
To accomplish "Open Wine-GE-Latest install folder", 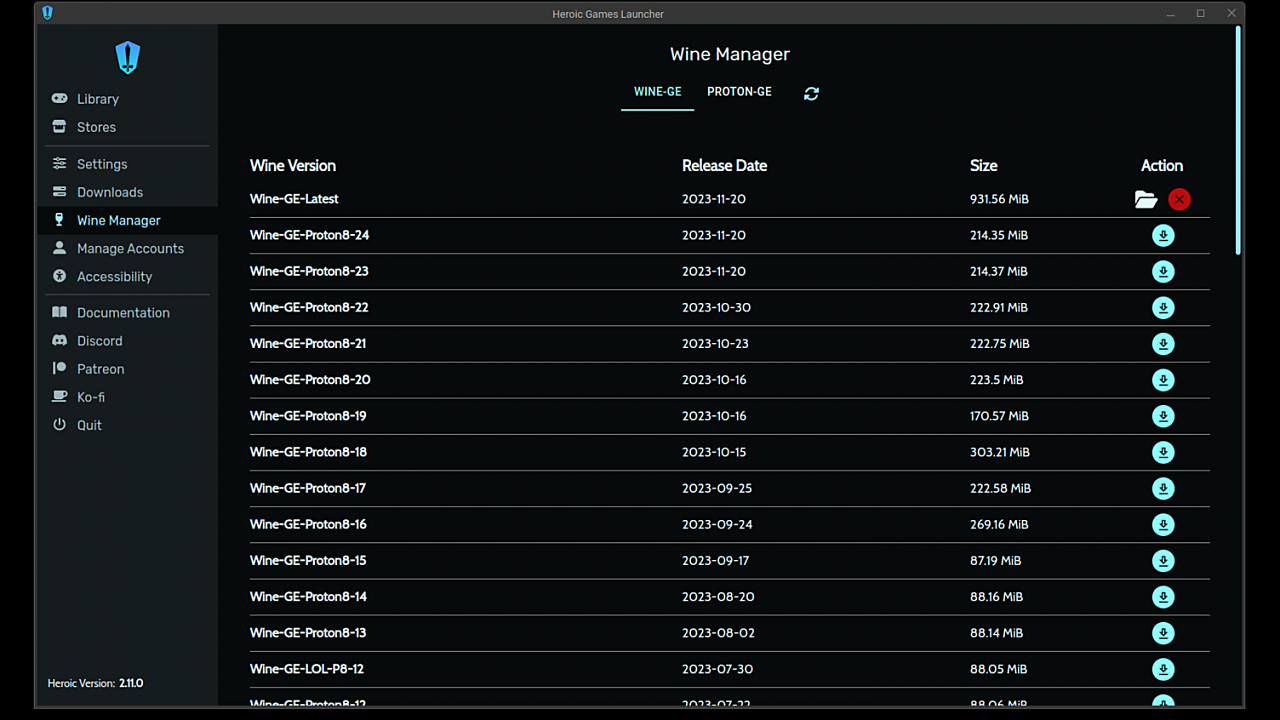I will 1146,199.
